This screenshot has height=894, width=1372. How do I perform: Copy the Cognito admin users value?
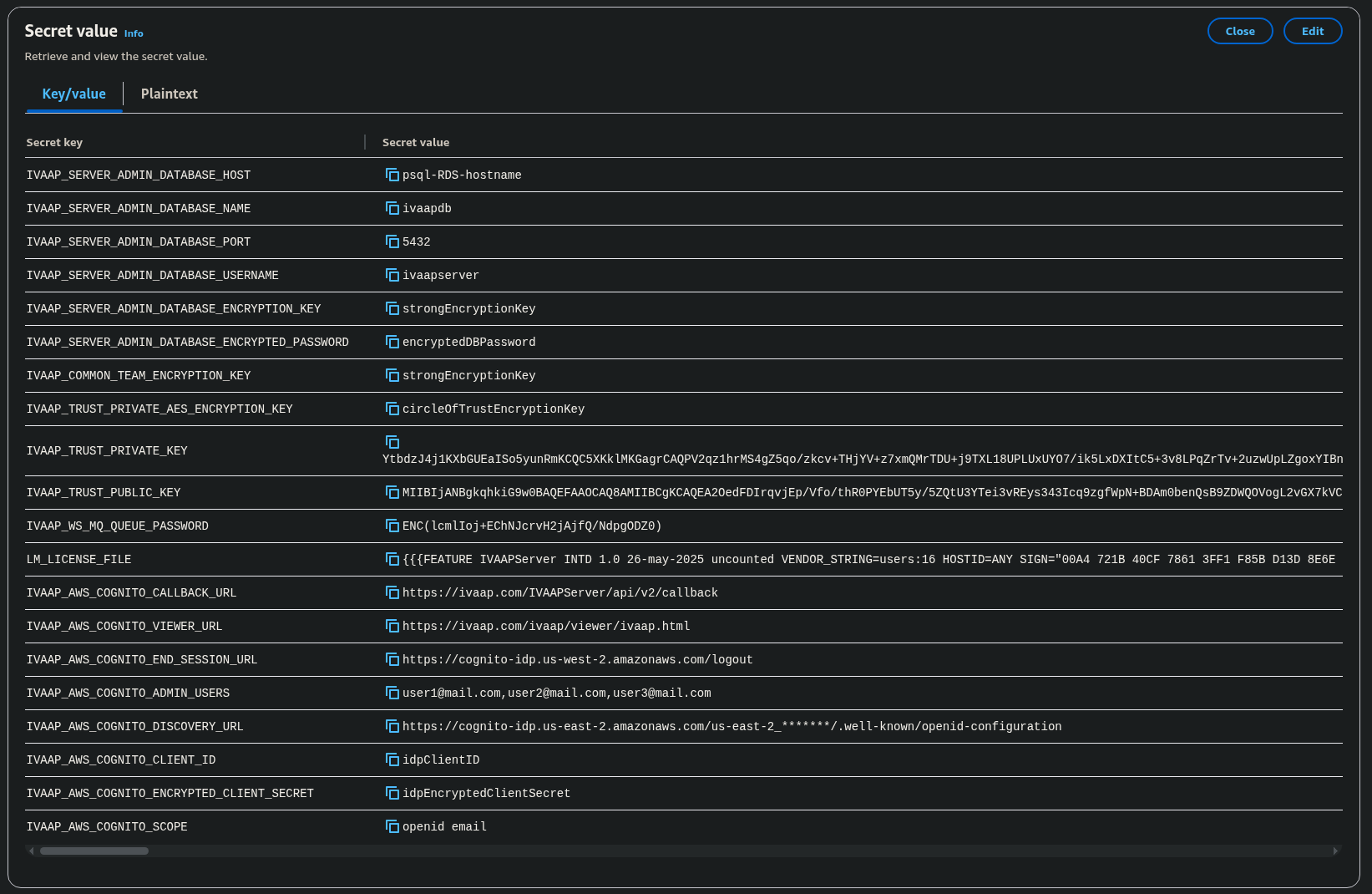click(392, 693)
